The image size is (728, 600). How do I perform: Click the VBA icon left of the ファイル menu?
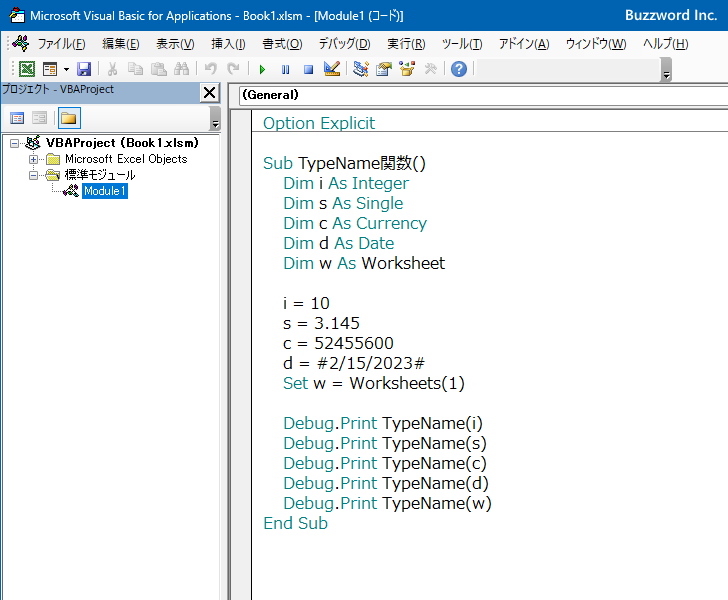tap(21, 44)
